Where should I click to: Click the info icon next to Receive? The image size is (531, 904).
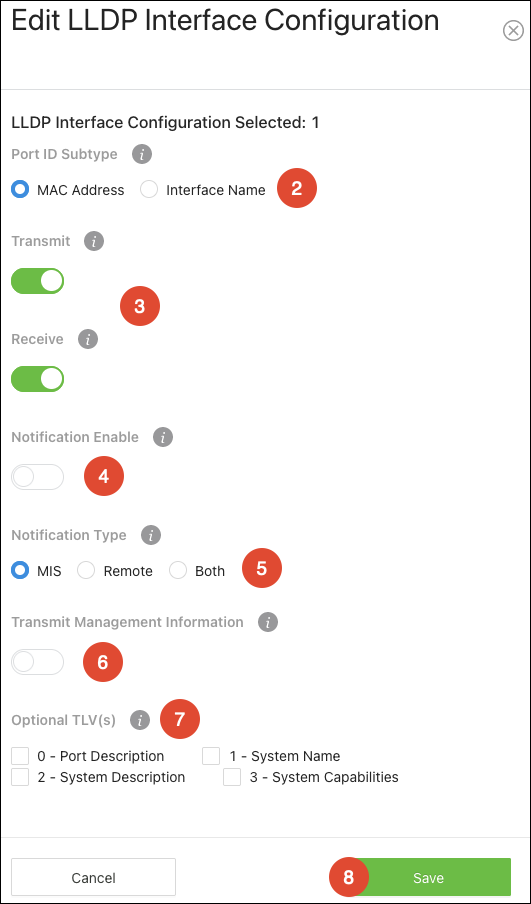[x=88, y=339]
